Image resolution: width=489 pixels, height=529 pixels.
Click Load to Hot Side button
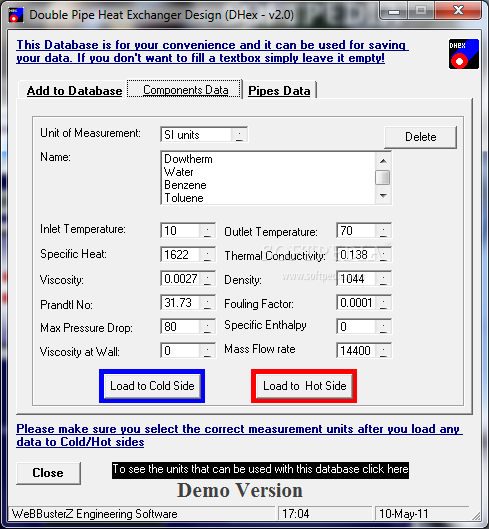304,386
